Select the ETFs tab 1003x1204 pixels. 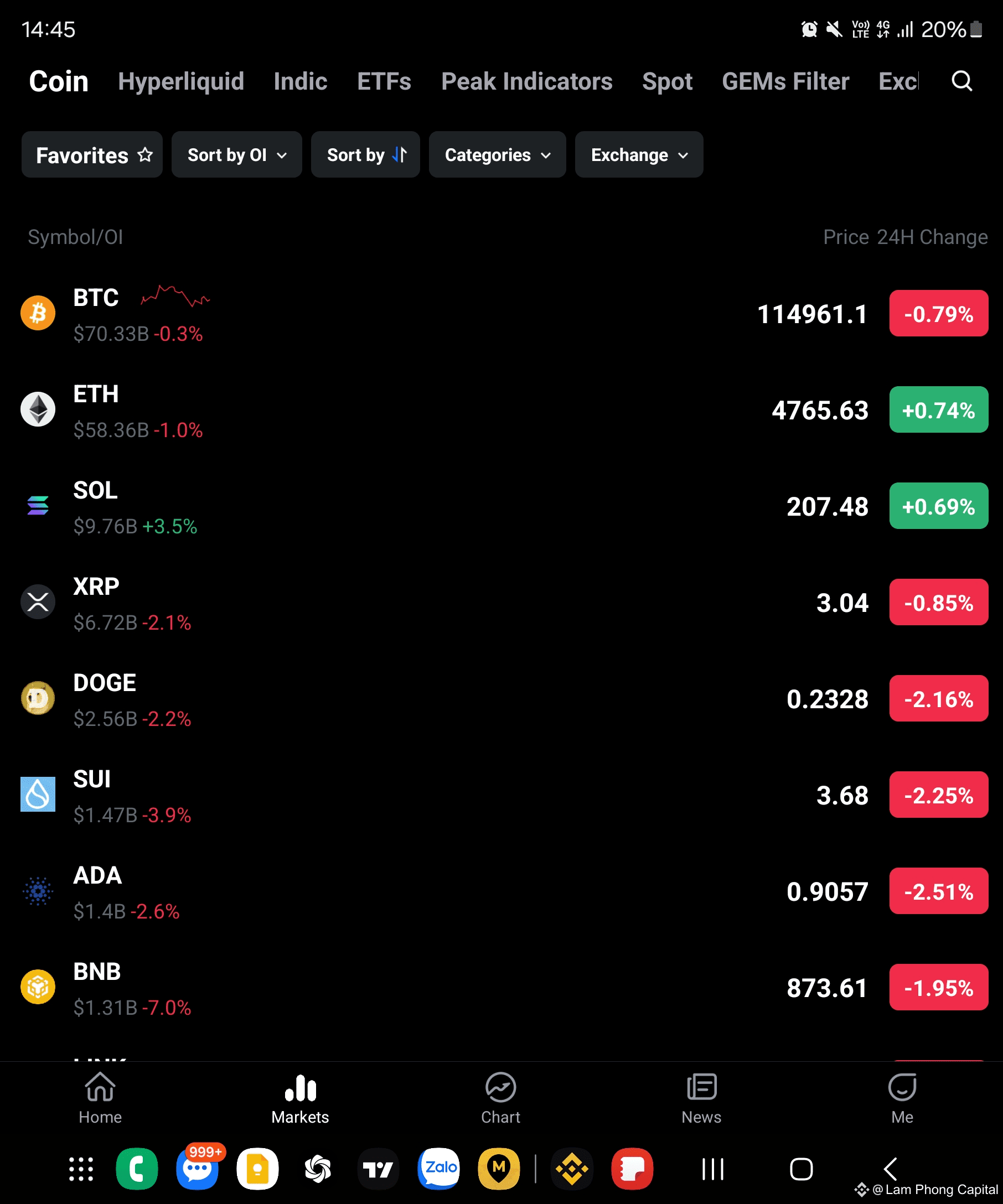(x=384, y=81)
